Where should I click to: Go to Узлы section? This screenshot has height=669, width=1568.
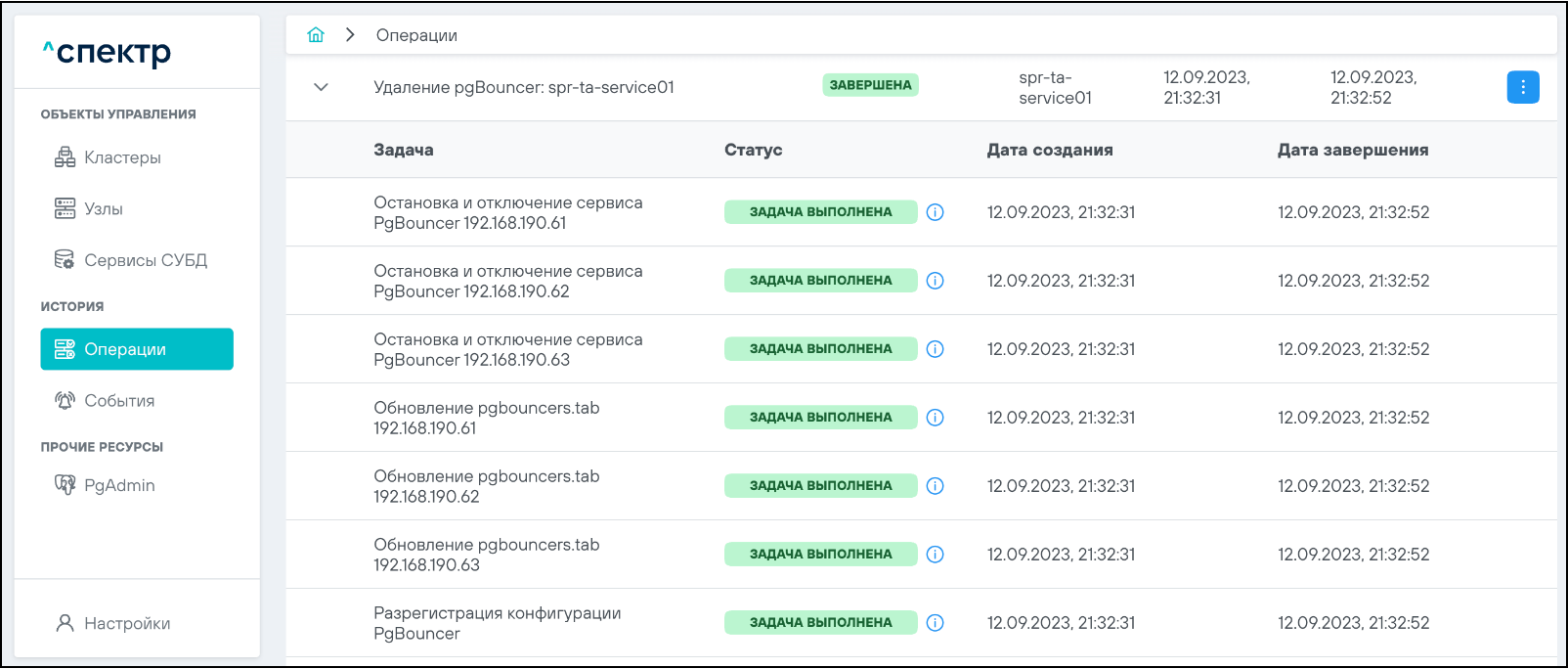coord(103,209)
